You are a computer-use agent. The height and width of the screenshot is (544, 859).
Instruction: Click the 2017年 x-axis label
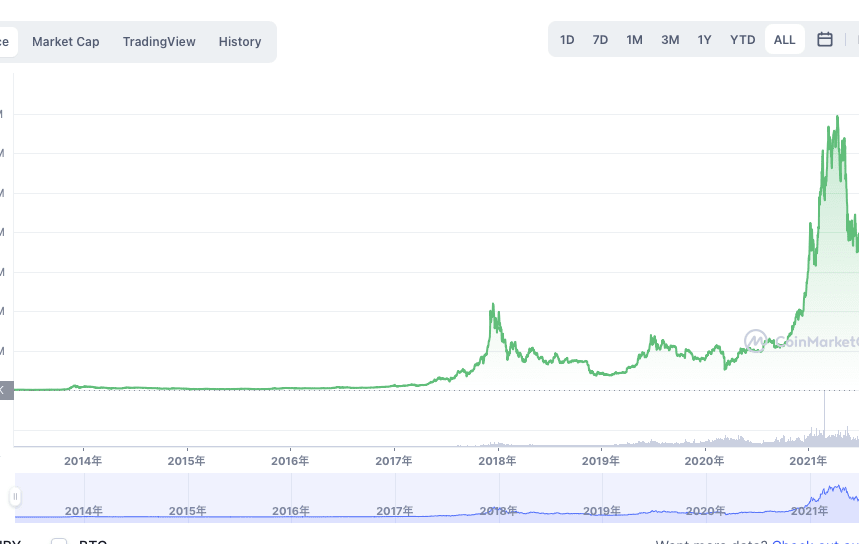(394, 461)
